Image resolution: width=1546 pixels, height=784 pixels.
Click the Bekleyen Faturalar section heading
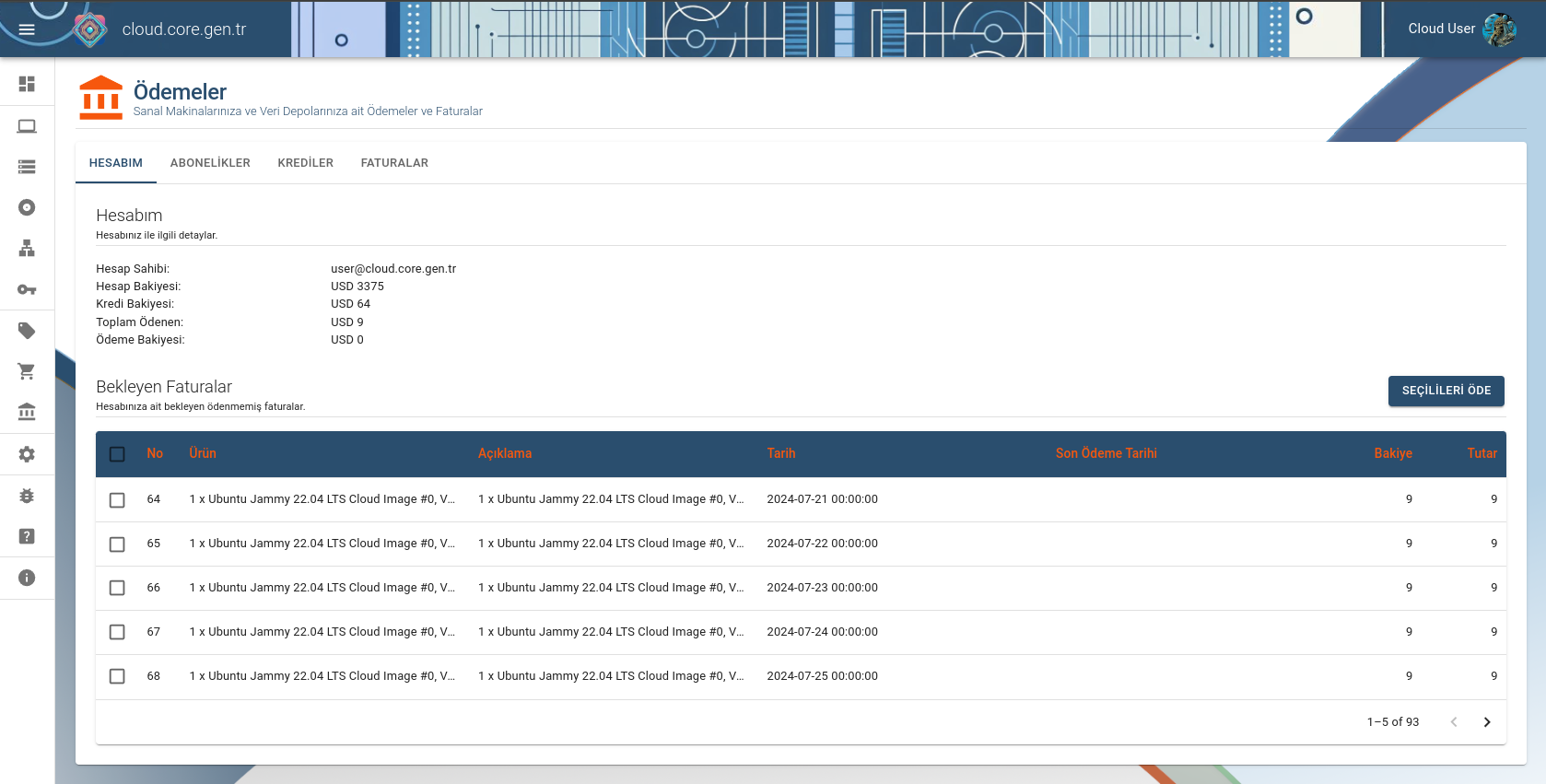(164, 387)
